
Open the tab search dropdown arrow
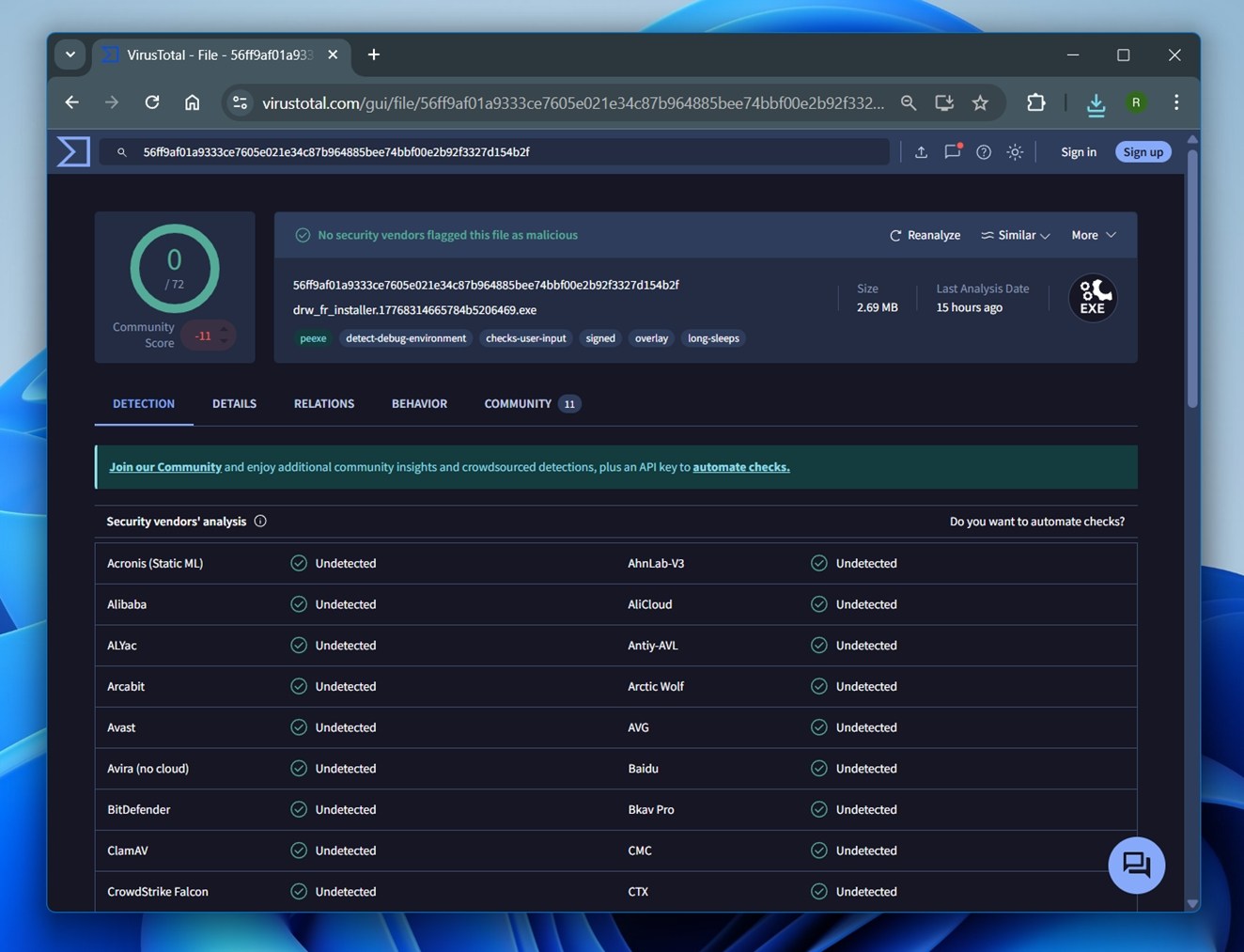(x=70, y=55)
